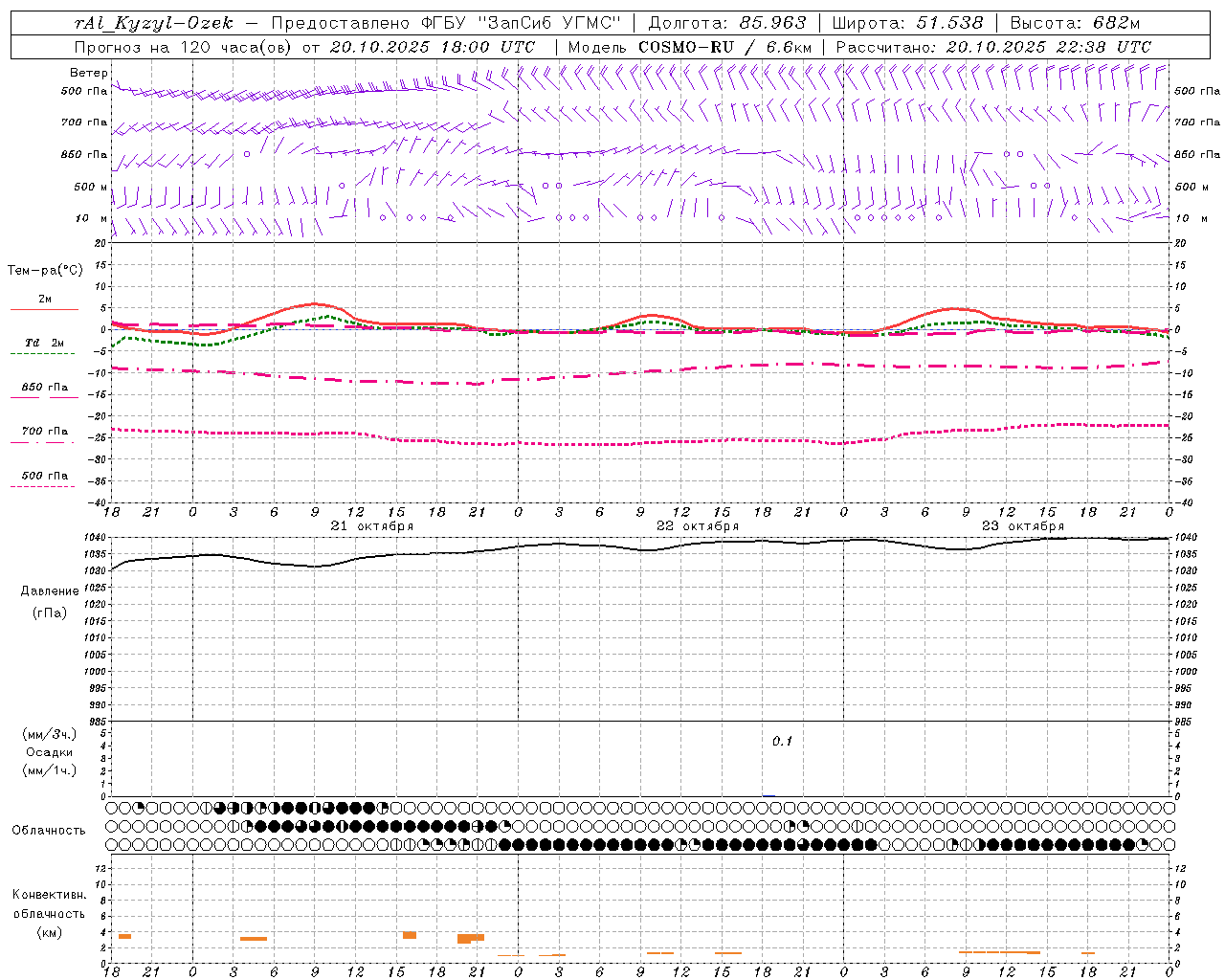Click the '23 октября' date label
The width and height of the screenshot is (1225, 980).
point(1023,526)
